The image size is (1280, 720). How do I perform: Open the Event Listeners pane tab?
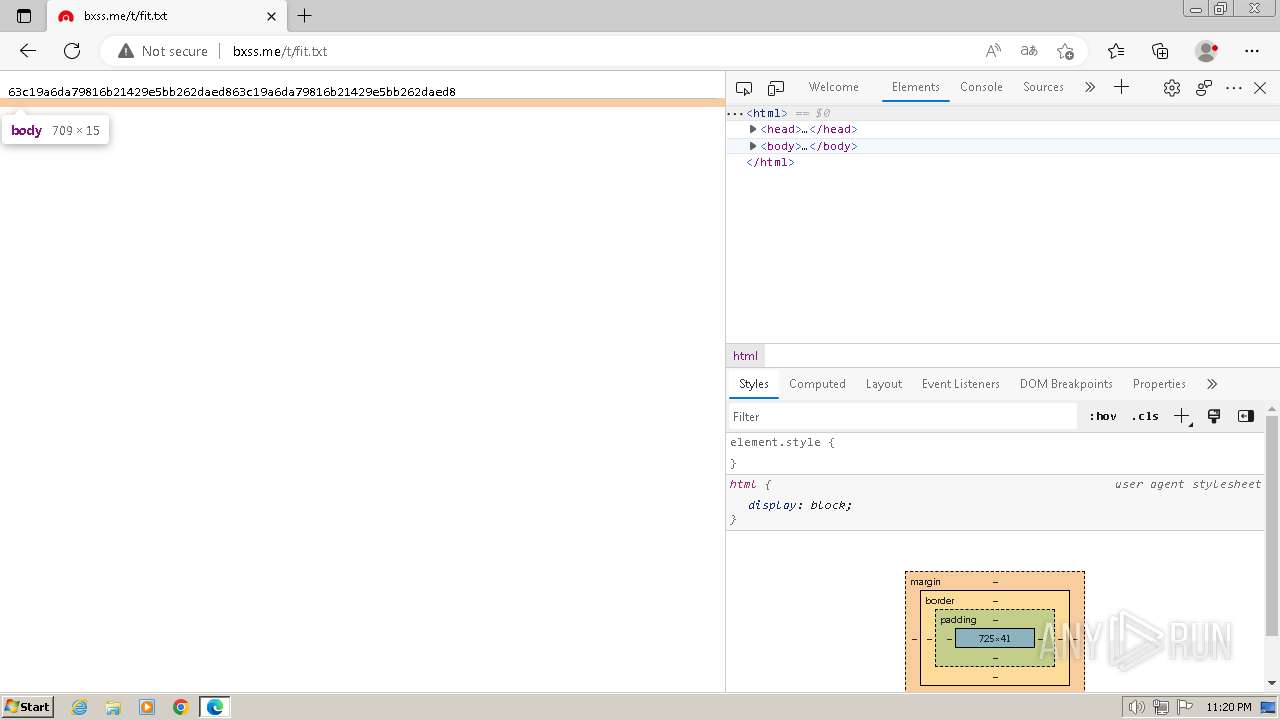click(x=960, y=384)
